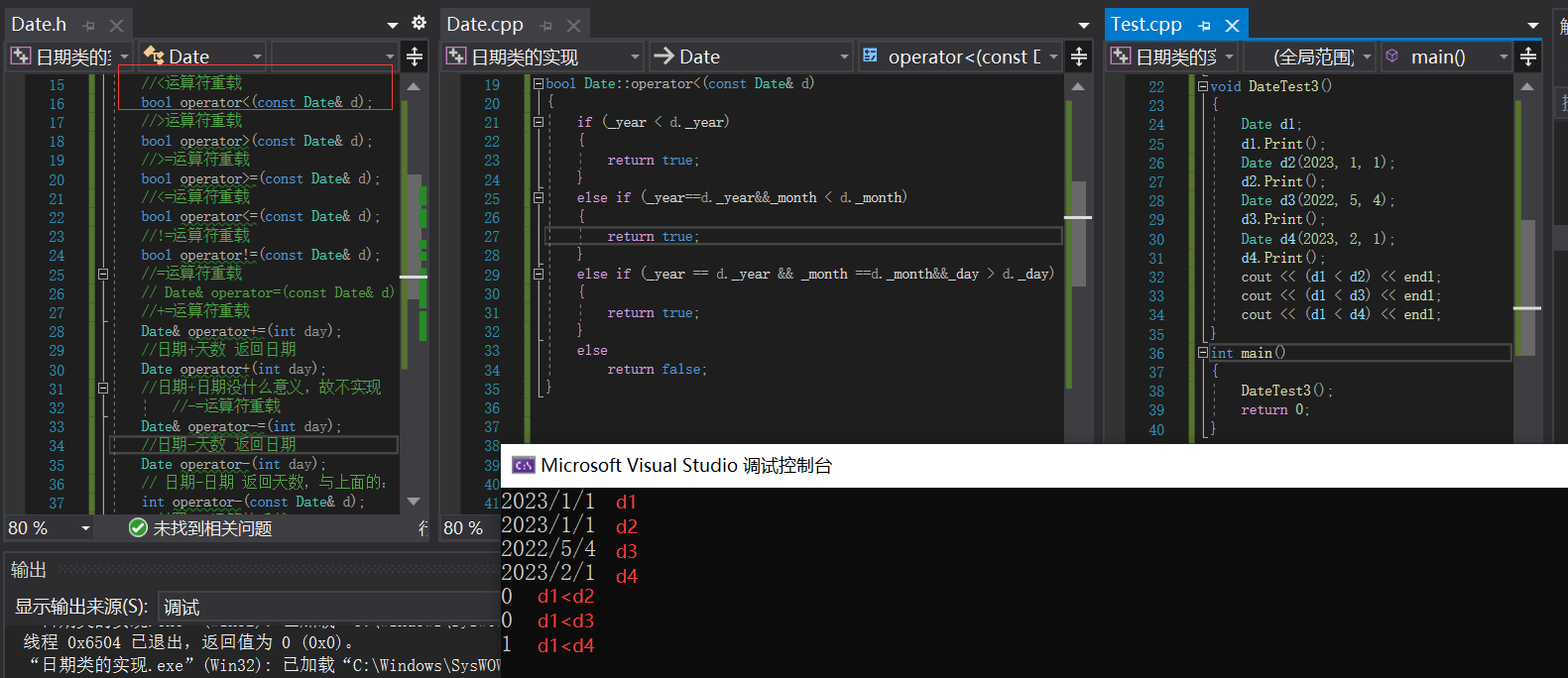1568x678 pixels.
Task: Click the scroll-down arrow in Date.h editor
Action: pyautogui.click(x=414, y=502)
